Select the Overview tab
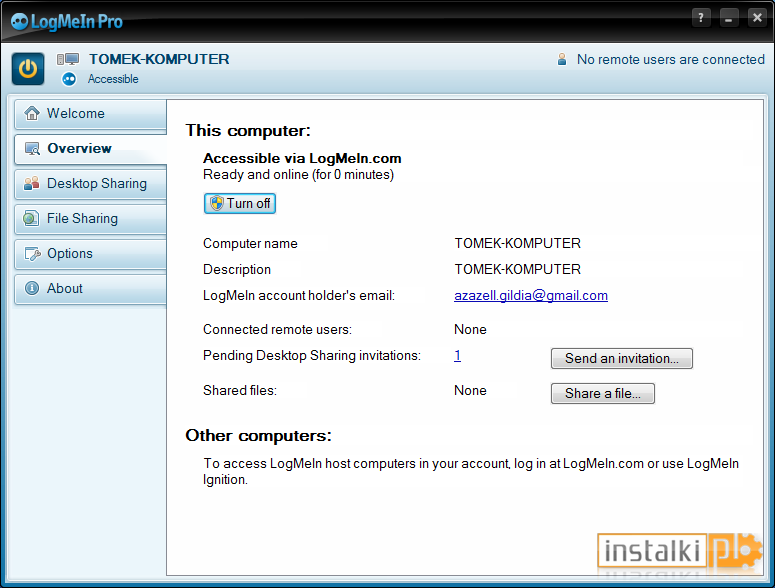Viewport: 775px width, 588px height. pos(90,149)
